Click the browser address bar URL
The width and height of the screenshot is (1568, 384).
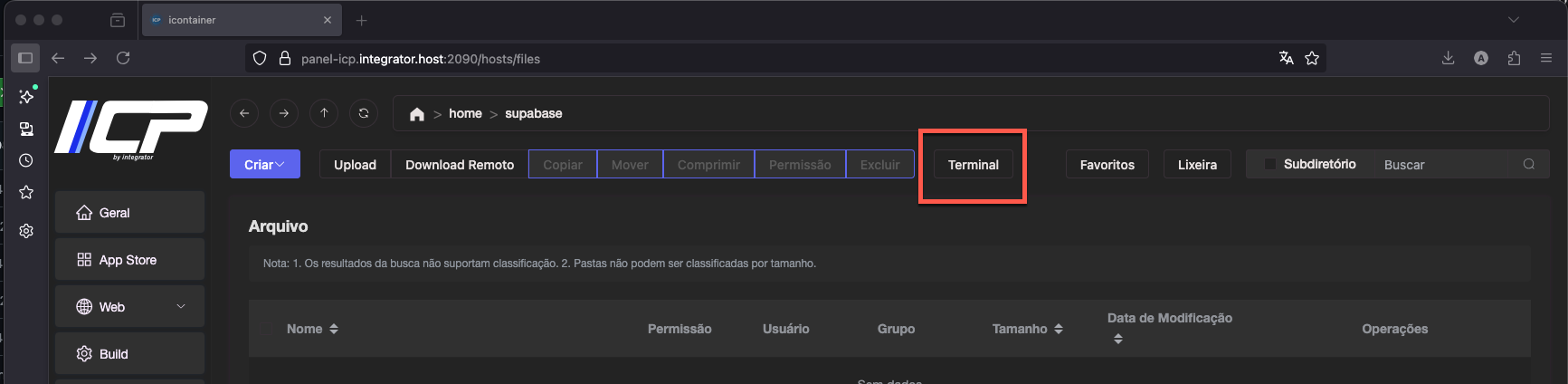click(421, 59)
